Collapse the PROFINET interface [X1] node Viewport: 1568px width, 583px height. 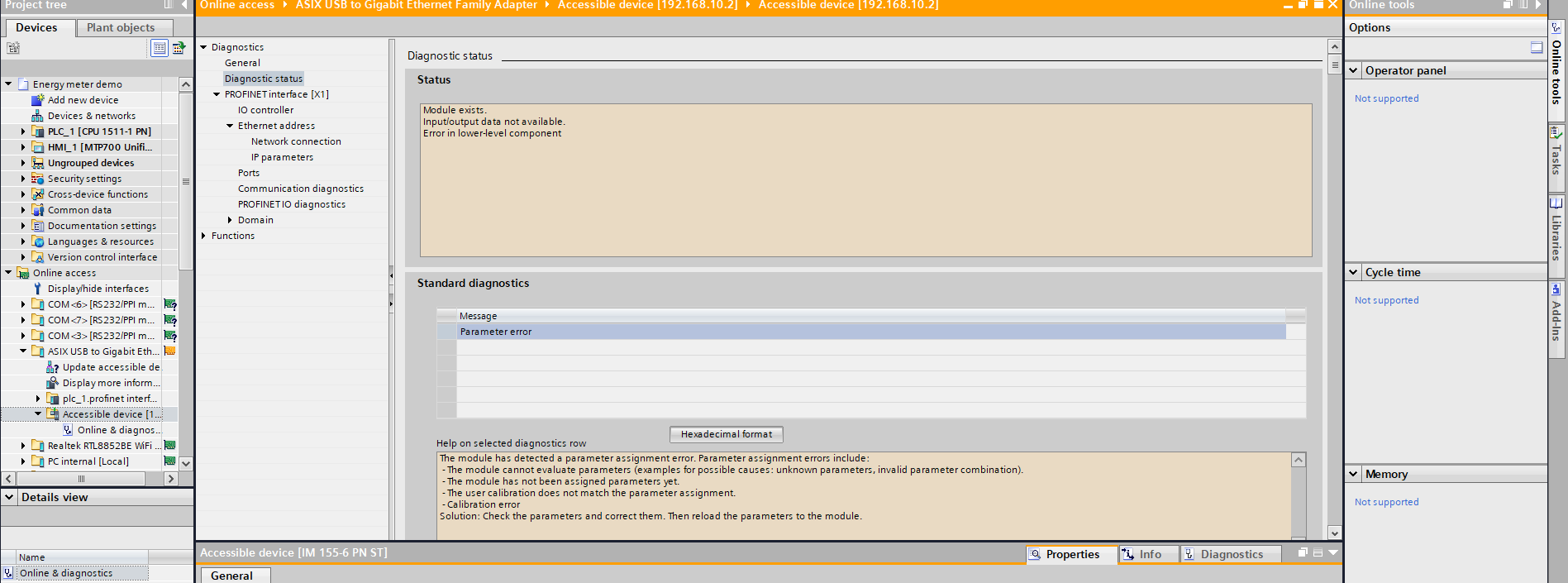point(217,94)
